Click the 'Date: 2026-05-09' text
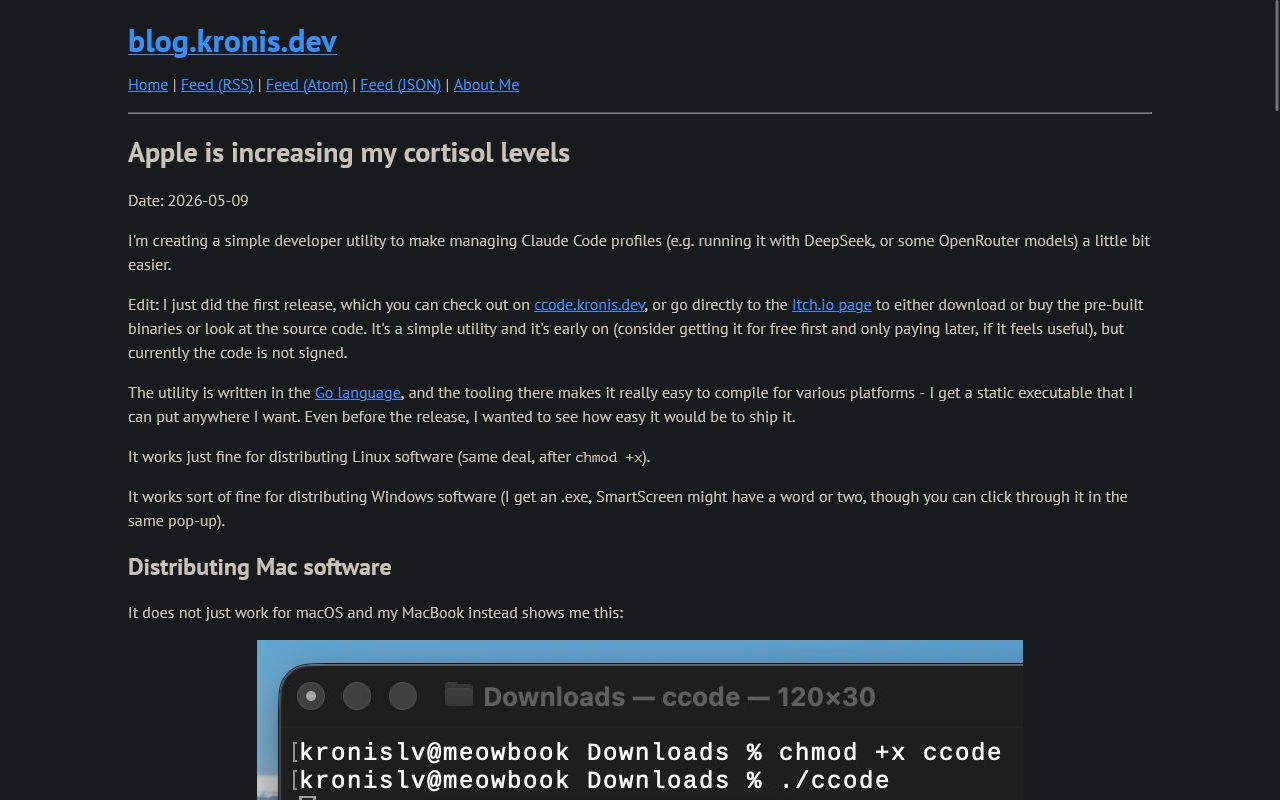The width and height of the screenshot is (1280, 800). [x=188, y=201]
